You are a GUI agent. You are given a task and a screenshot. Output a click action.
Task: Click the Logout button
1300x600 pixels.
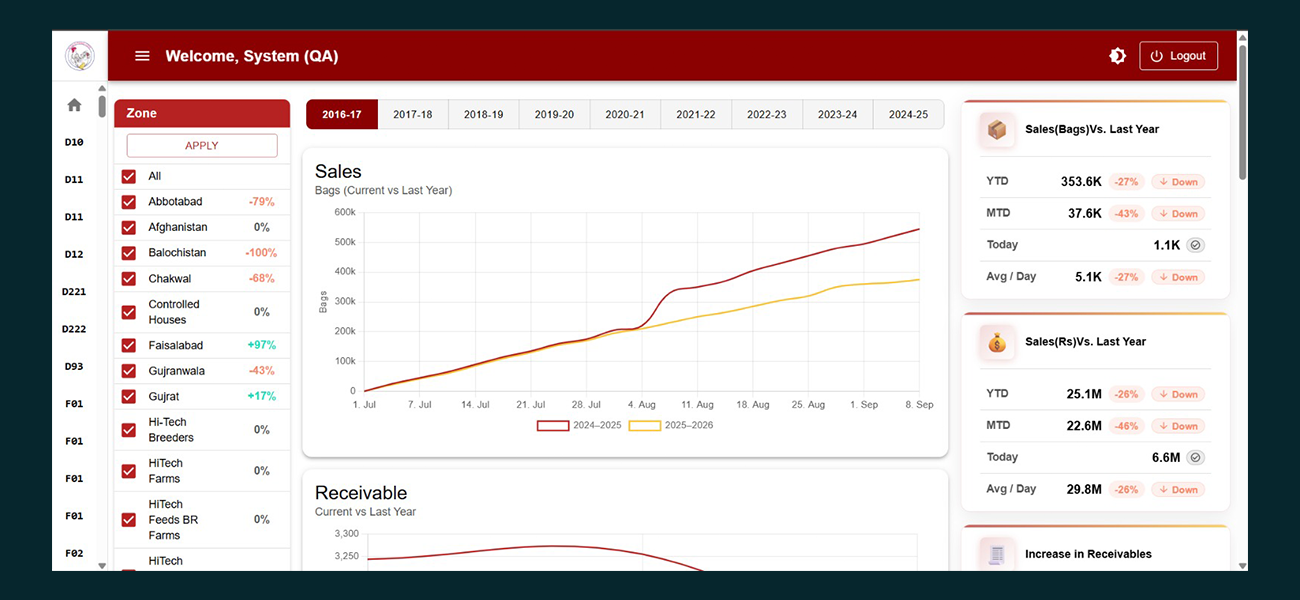[1178, 56]
